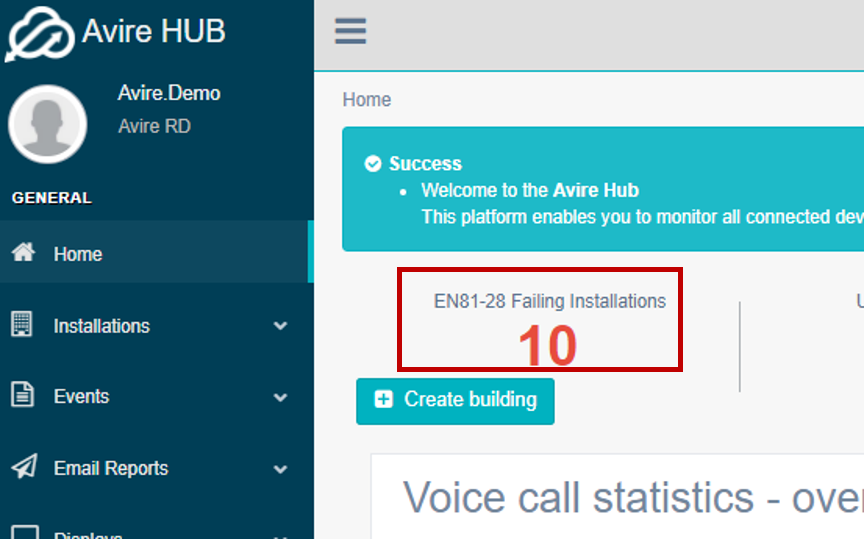Expand the Email Reports chevron
Image resolution: width=864 pixels, height=539 pixels.
tap(280, 469)
